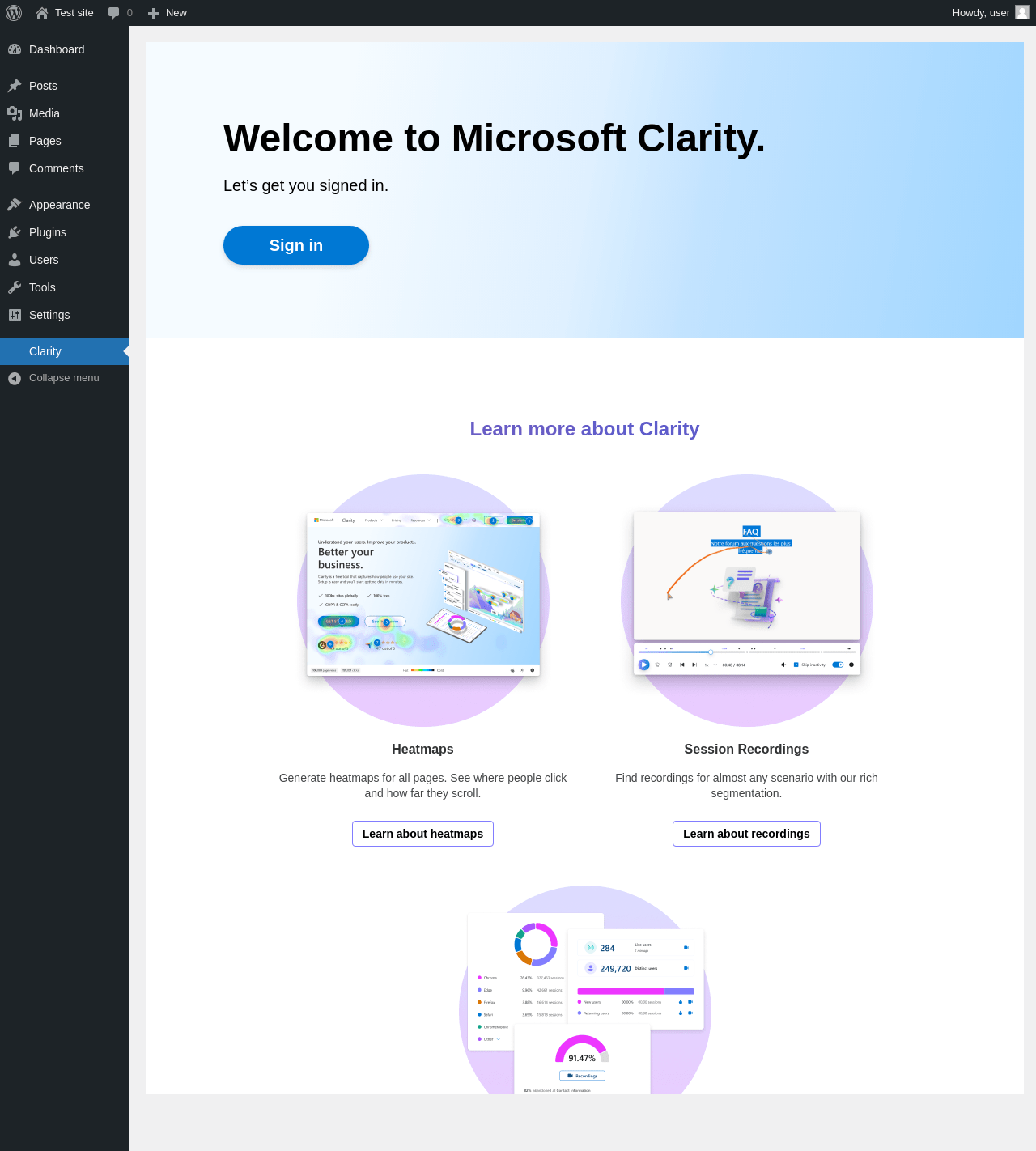Select the Clarity menu item
The width and height of the screenshot is (1036, 1151).
[x=65, y=351]
